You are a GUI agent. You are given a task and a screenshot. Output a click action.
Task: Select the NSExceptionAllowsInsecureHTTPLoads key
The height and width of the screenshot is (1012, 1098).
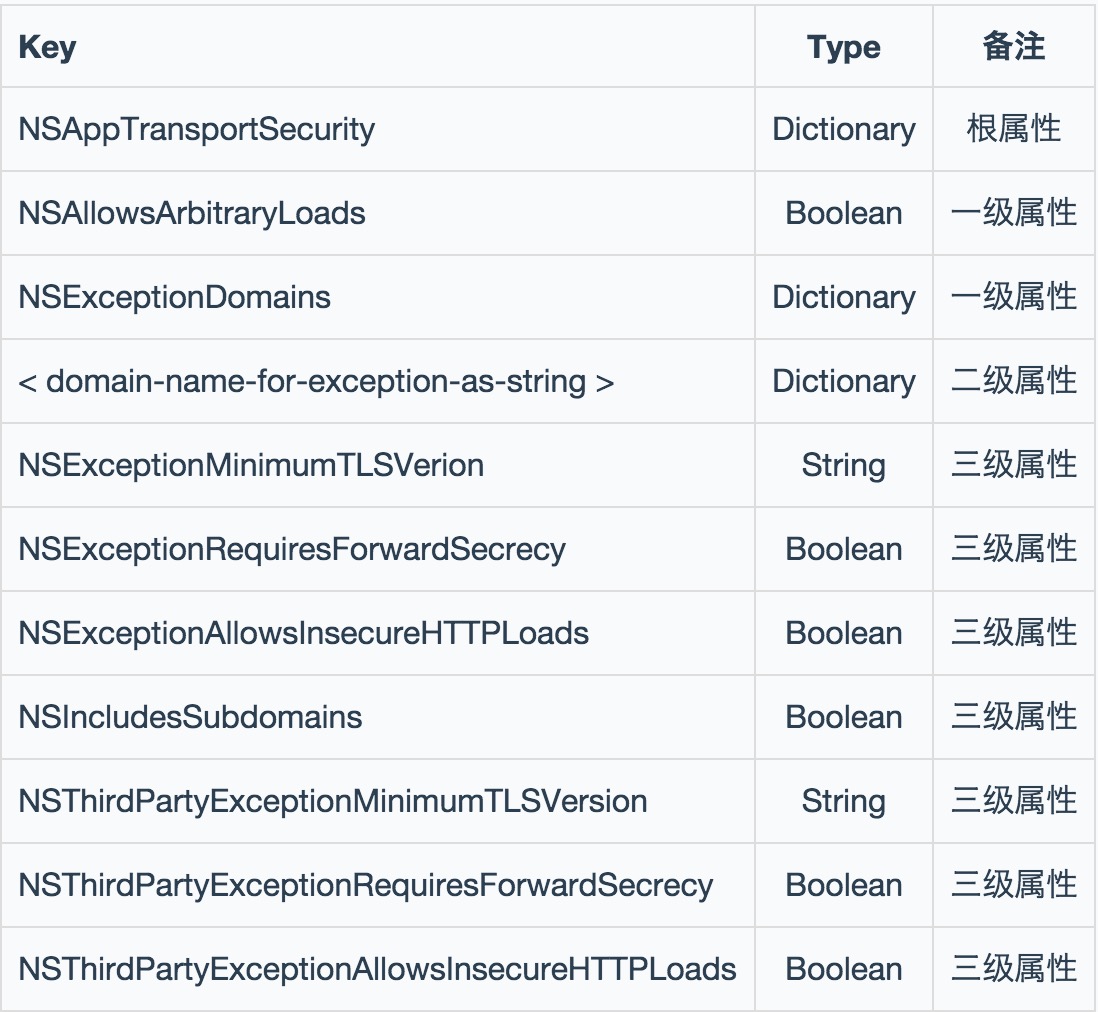coord(303,633)
